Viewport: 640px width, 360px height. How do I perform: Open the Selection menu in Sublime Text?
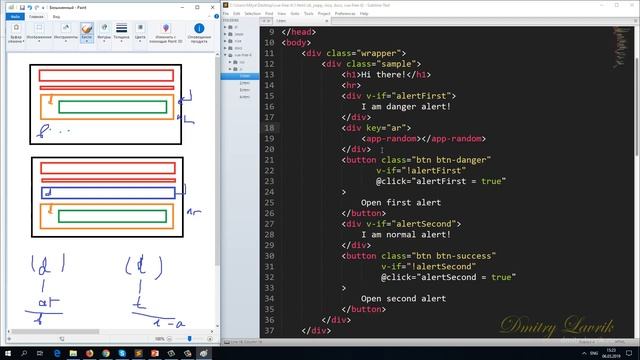point(252,13)
